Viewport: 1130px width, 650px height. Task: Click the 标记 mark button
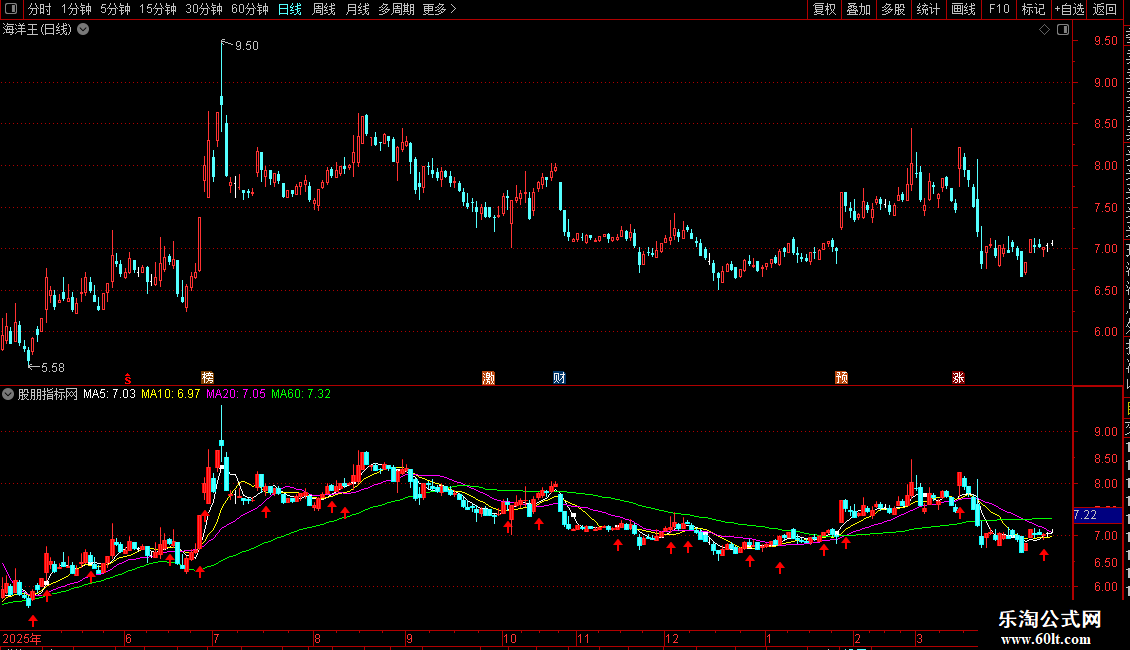coord(1033,9)
